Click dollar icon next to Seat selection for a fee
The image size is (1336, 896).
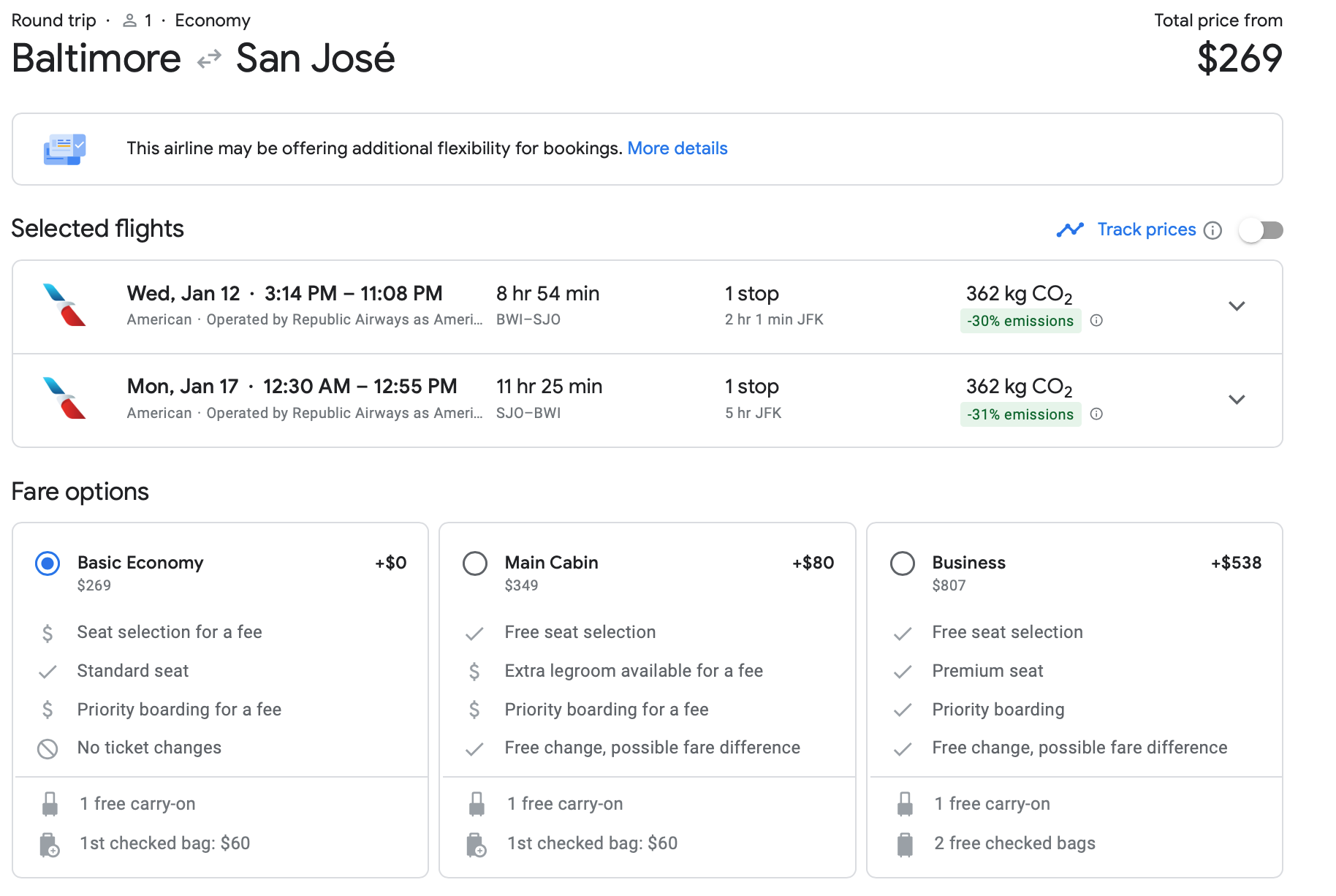pos(48,633)
